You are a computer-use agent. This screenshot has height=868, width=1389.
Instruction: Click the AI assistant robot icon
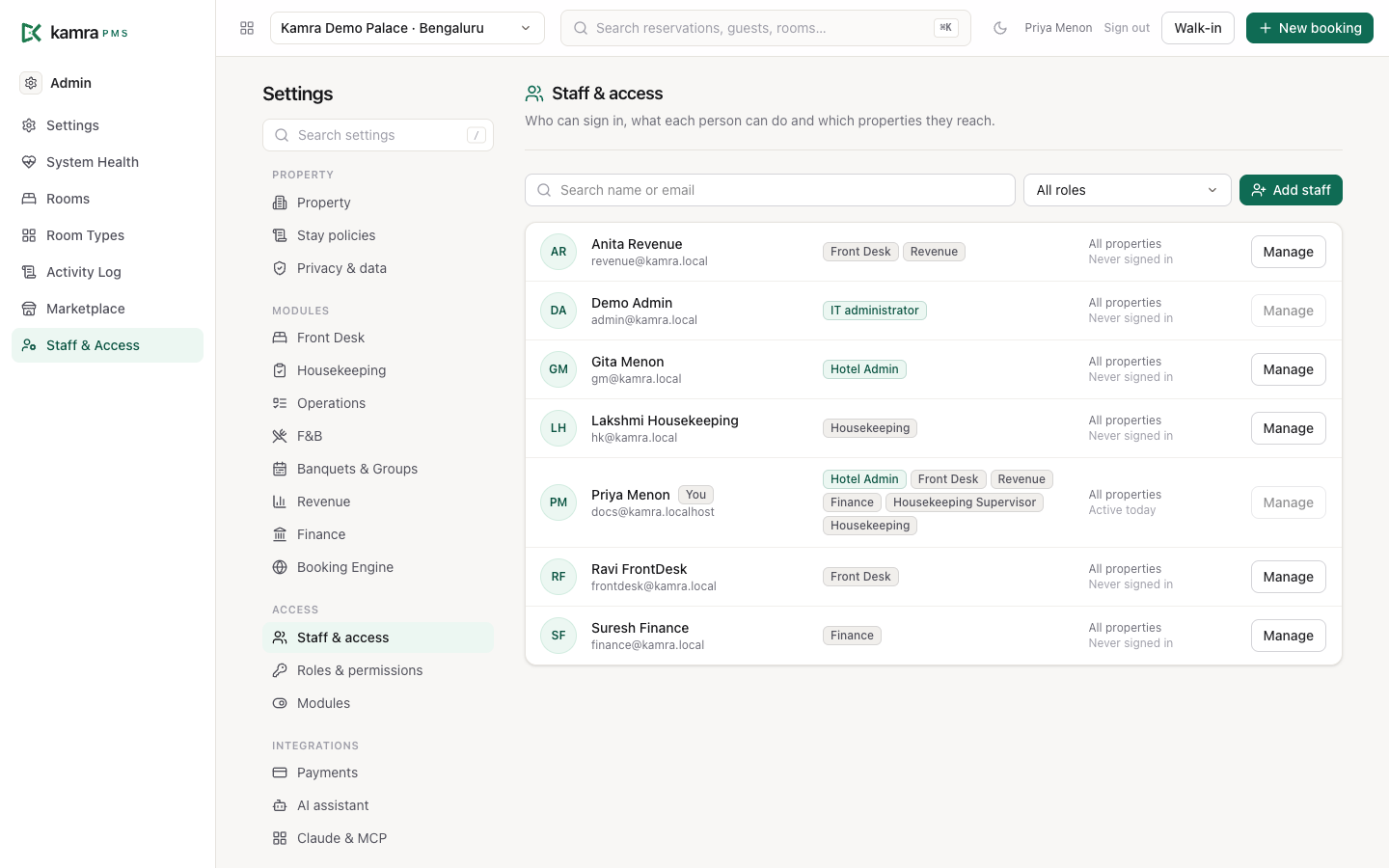[x=280, y=805]
